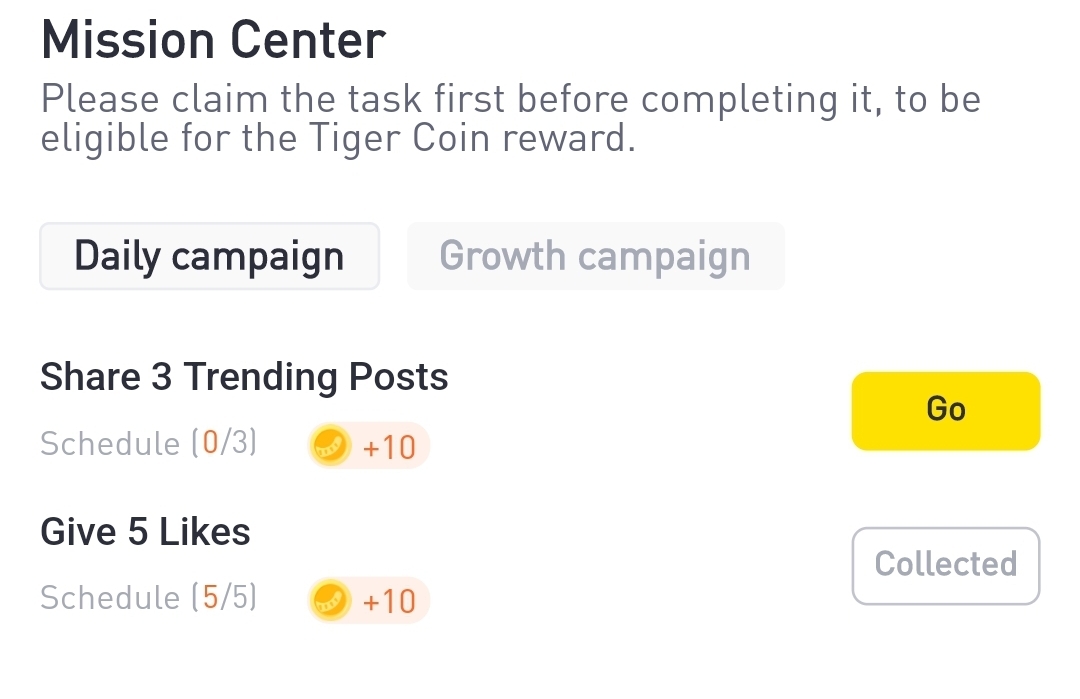Click the Collected button for Give 5 Likes
Image resolution: width=1080 pixels, height=699 pixels.
tap(945, 565)
